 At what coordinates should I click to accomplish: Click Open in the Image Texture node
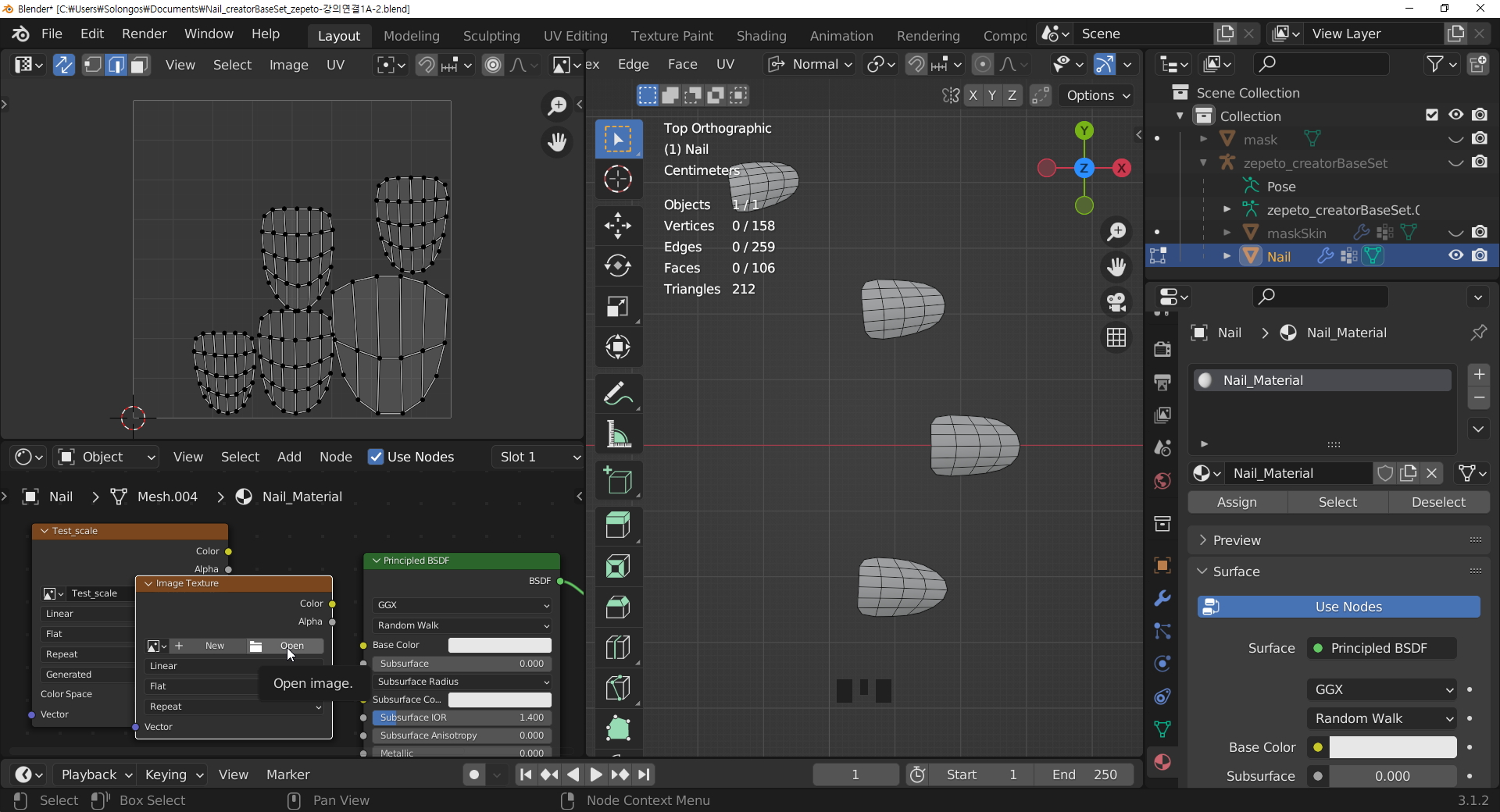pyautogui.click(x=285, y=646)
